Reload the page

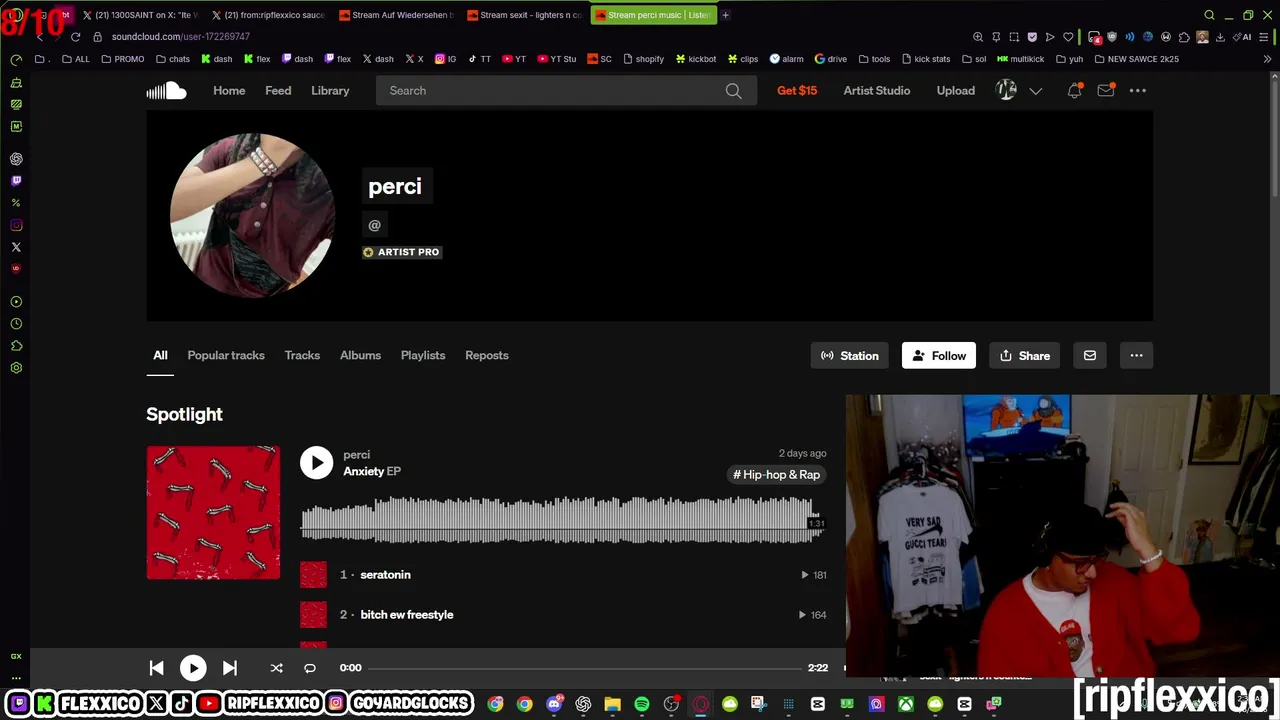point(75,37)
